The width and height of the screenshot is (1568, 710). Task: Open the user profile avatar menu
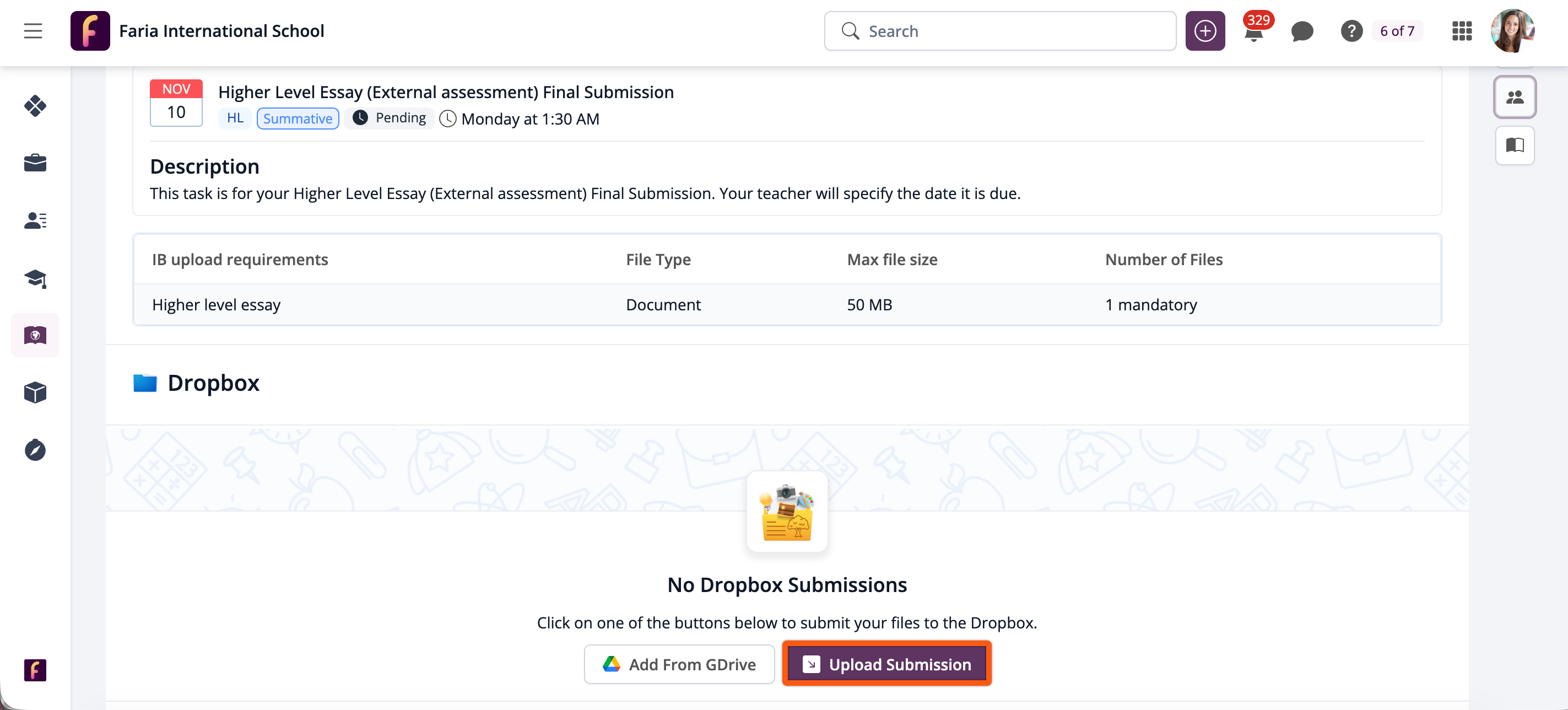(x=1512, y=31)
